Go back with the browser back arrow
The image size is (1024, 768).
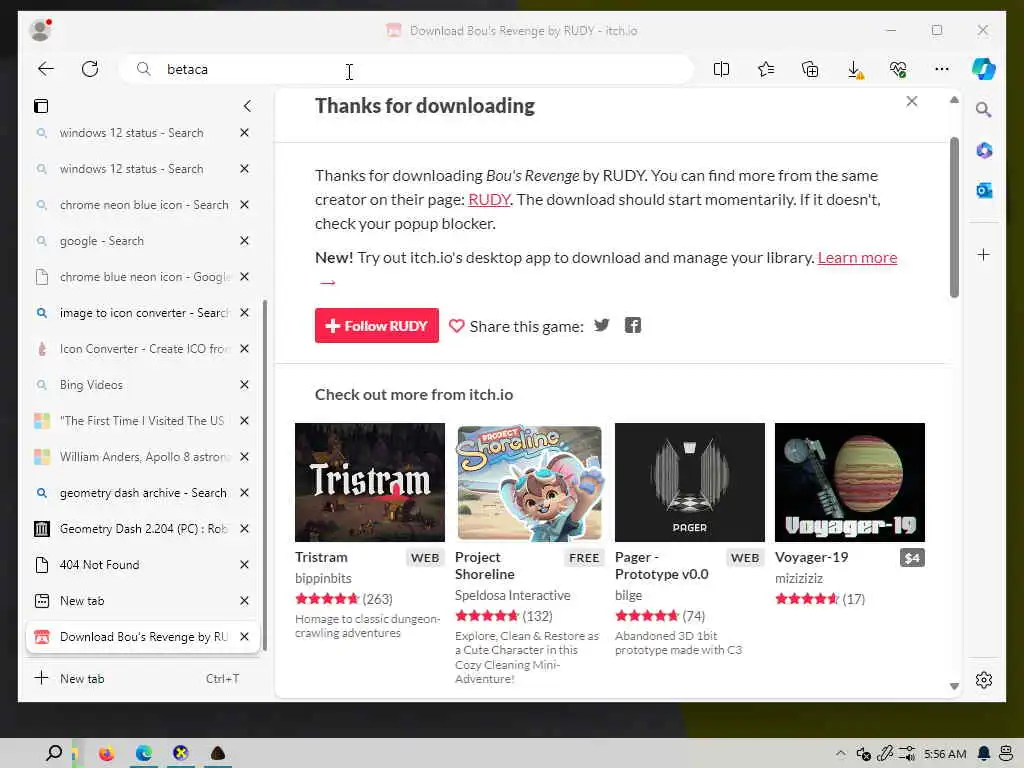(x=46, y=69)
